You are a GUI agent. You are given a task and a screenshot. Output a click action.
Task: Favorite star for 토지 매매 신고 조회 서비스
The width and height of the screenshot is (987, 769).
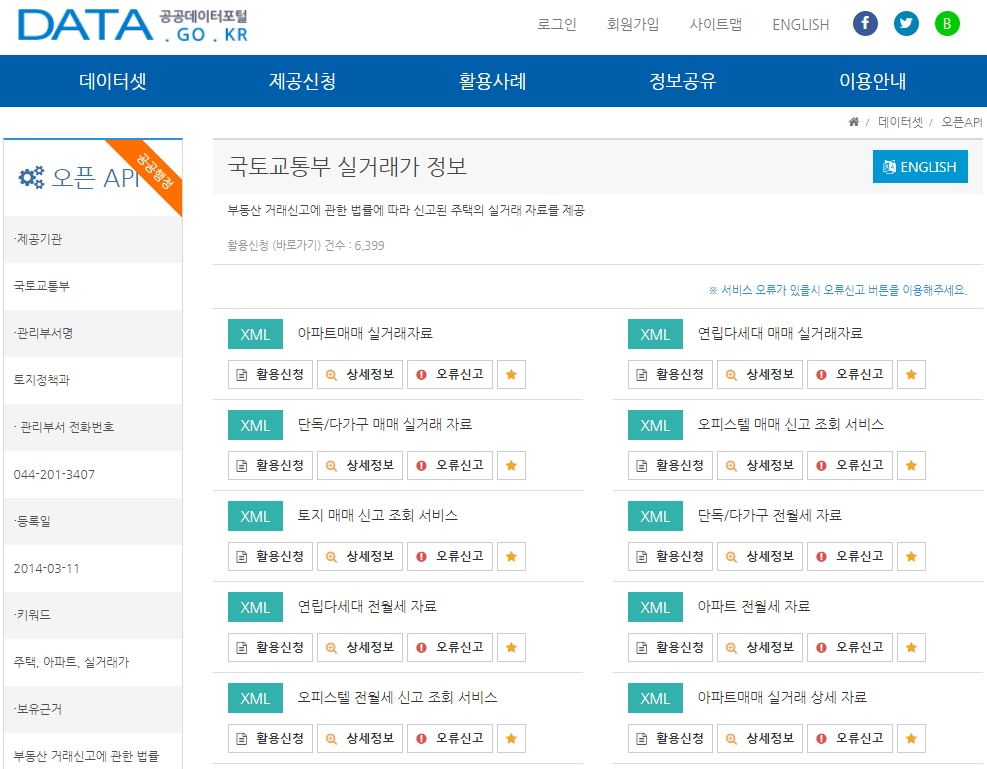511,556
